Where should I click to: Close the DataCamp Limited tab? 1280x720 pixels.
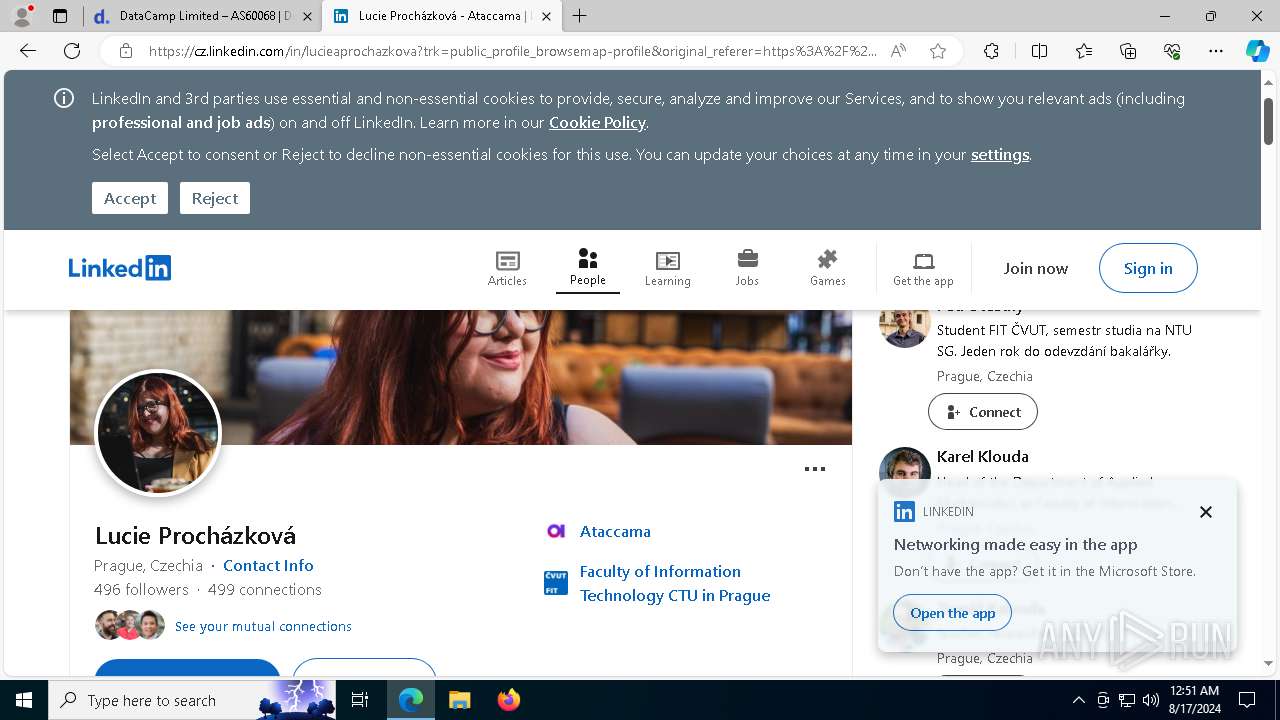pyautogui.click(x=307, y=16)
